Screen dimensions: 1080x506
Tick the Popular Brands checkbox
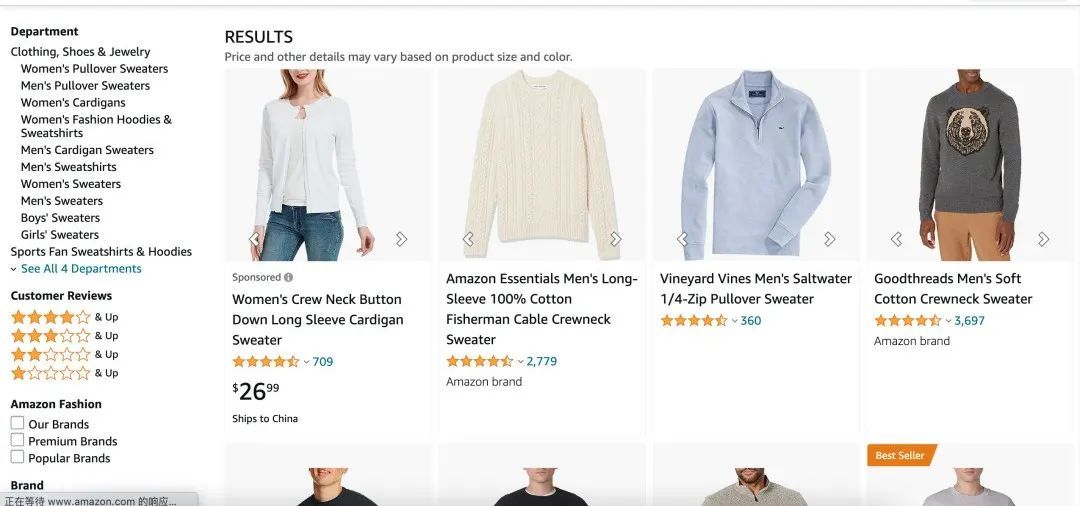coord(18,458)
